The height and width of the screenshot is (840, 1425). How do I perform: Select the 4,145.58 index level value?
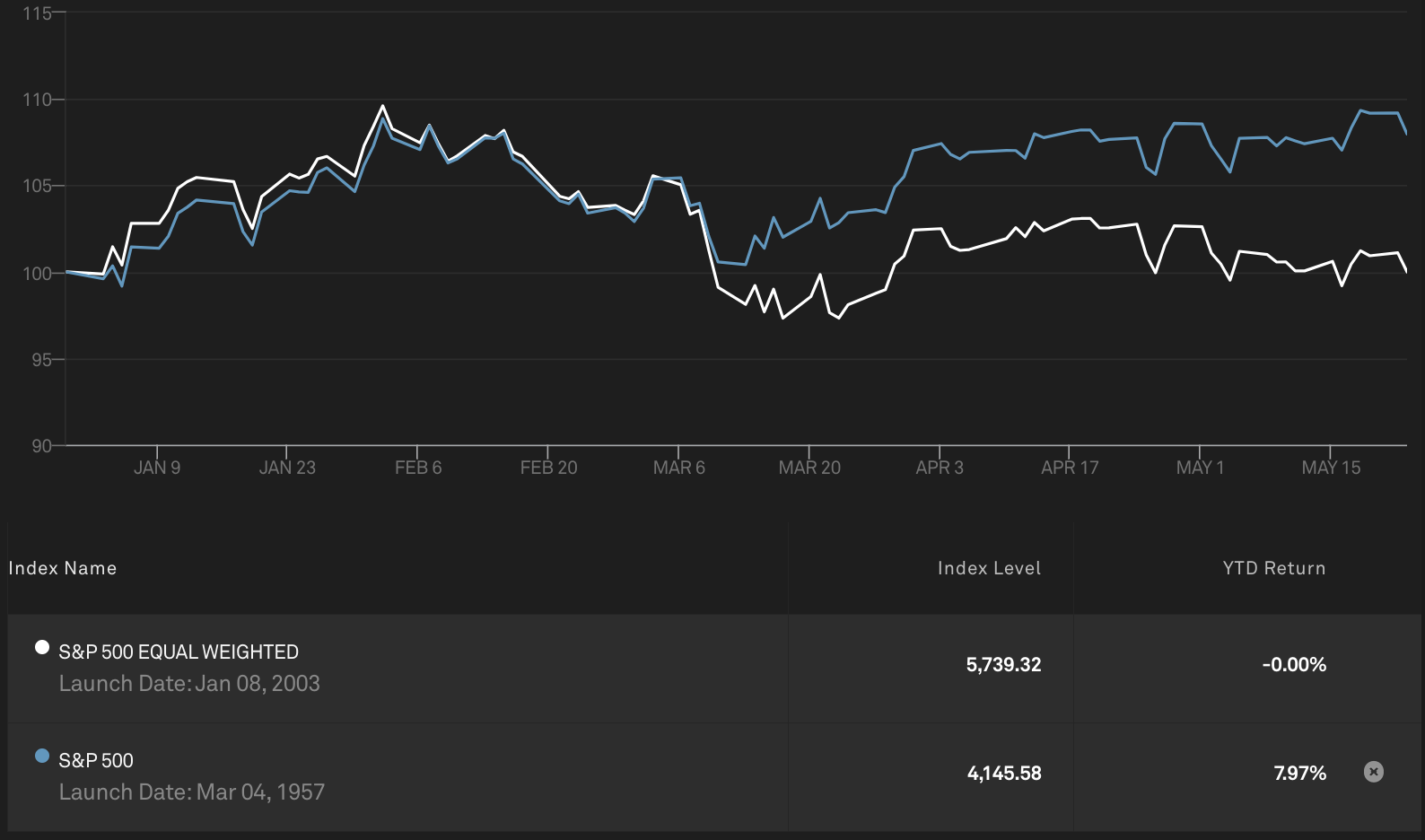pos(1004,774)
